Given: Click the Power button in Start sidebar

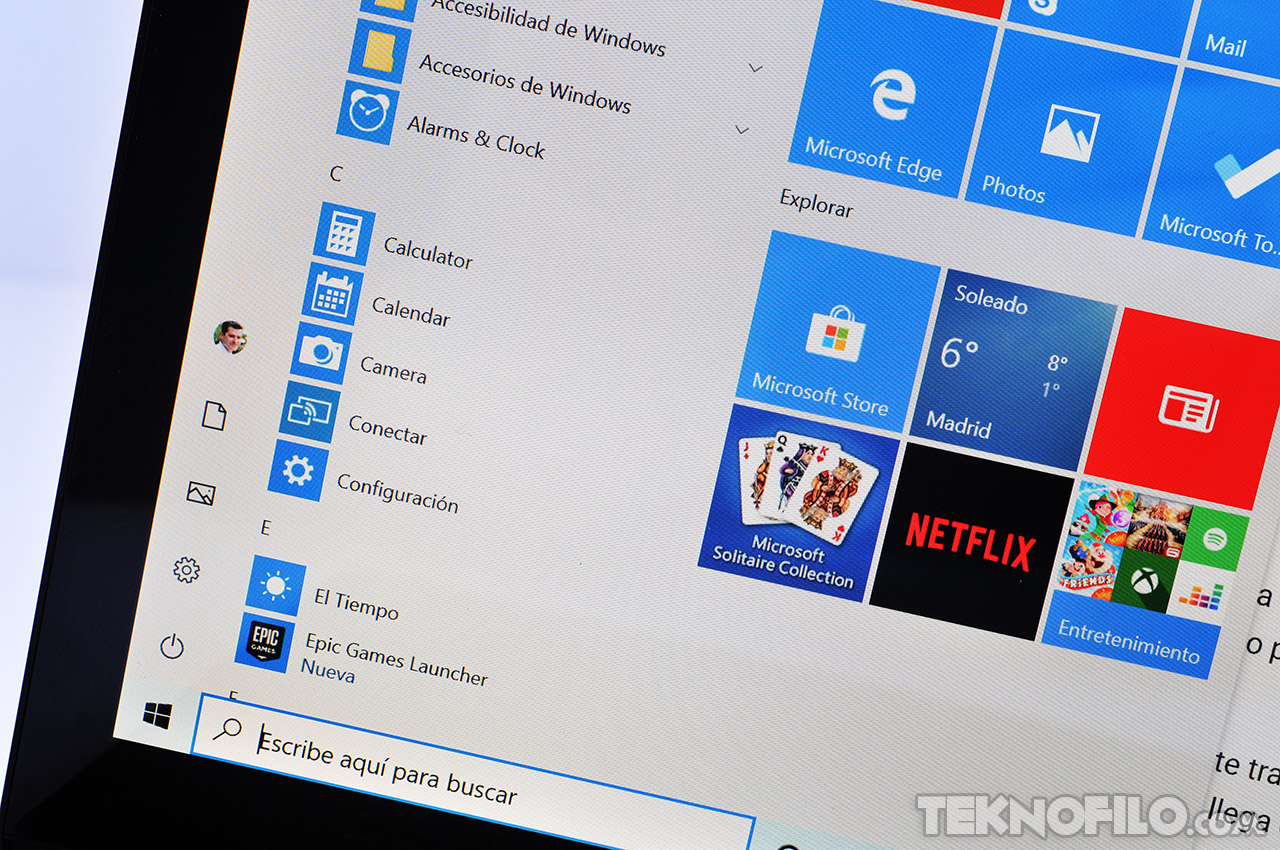Looking at the screenshot, I should click(172, 647).
